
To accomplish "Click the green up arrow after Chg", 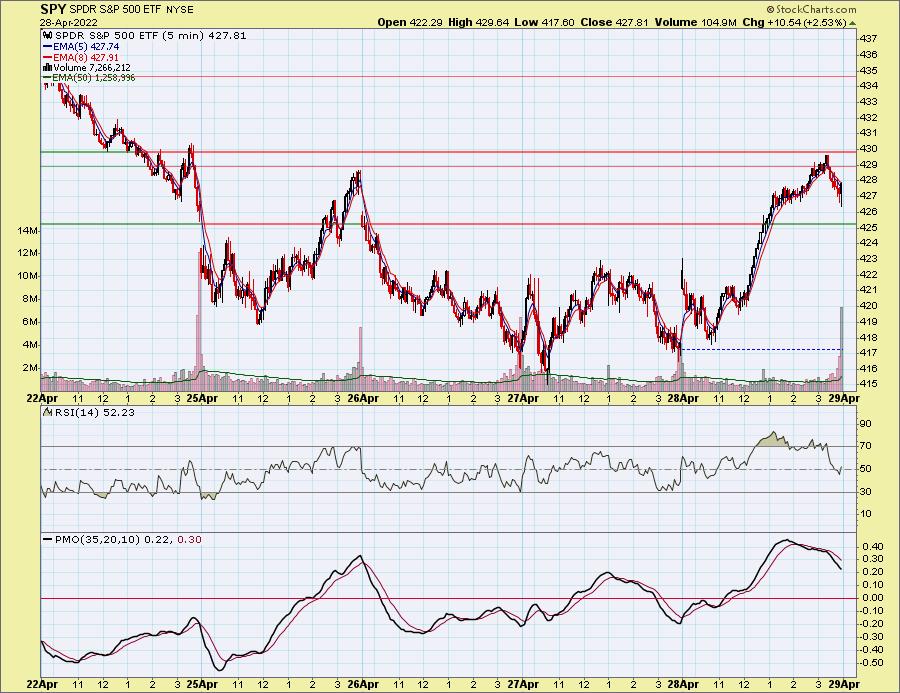I will point(852,23).
